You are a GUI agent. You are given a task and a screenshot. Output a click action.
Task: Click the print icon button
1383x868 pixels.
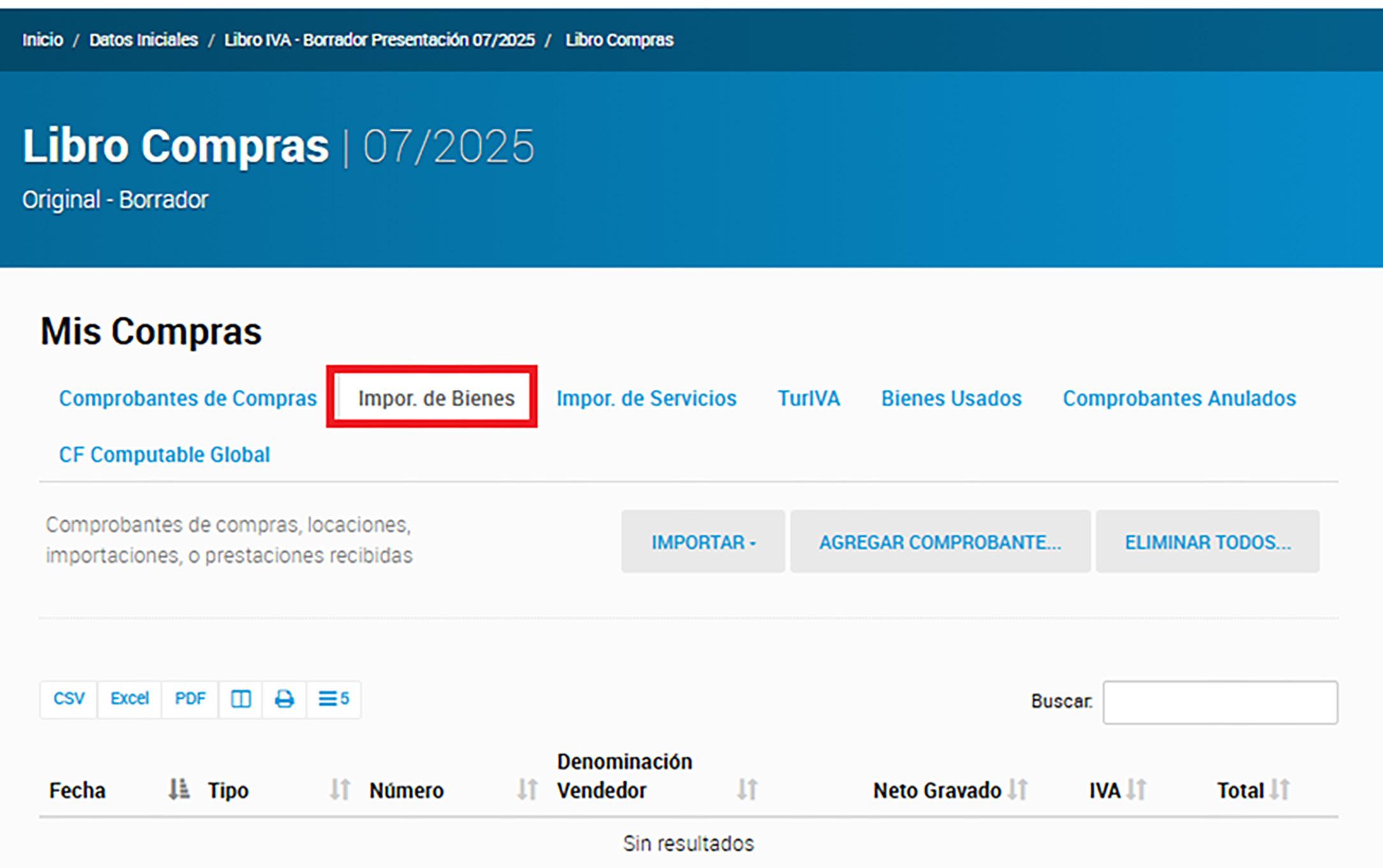point(284,699)
